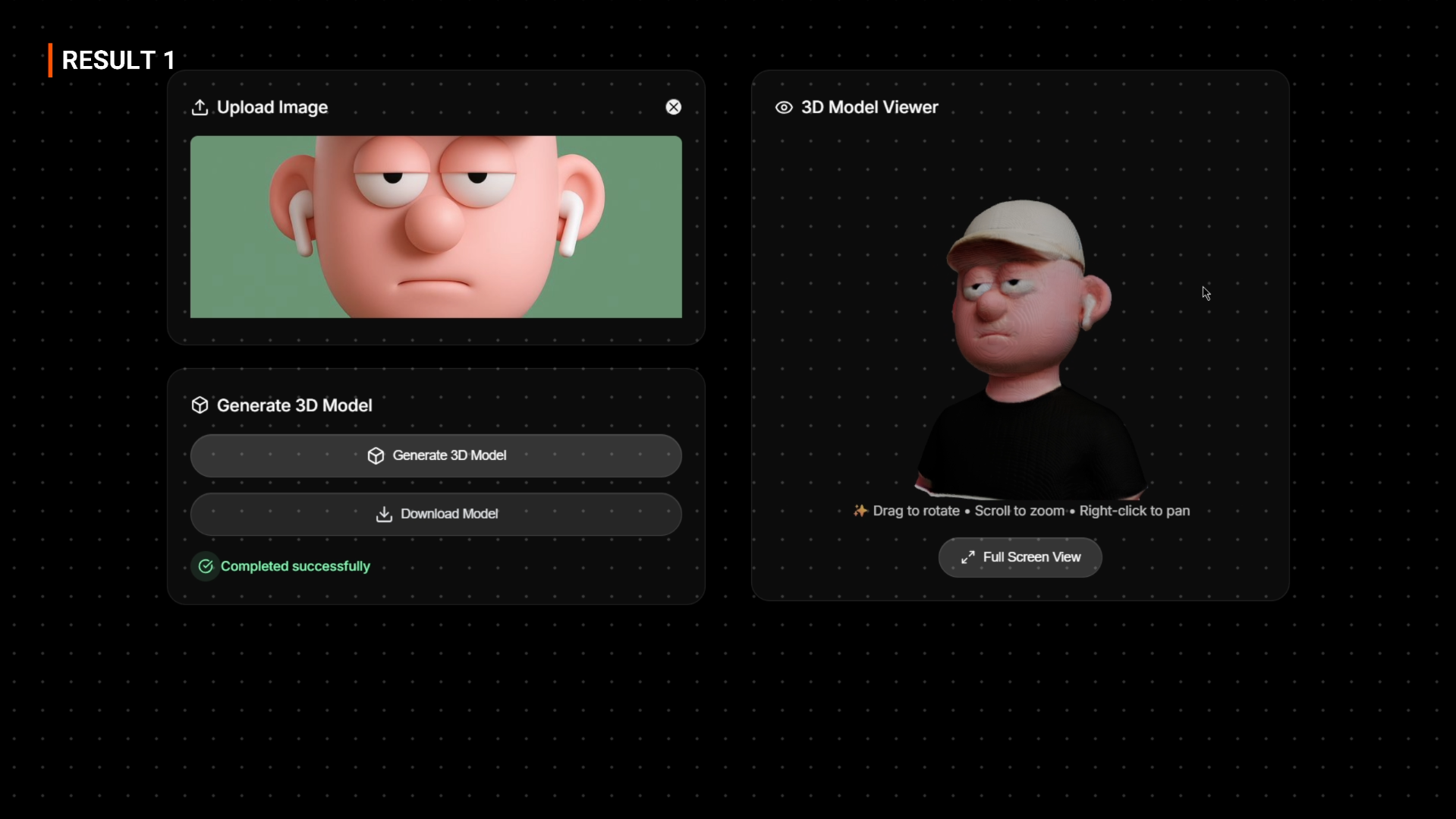Click the sparkle icon before the rotate hint

(x=860, y=511)
